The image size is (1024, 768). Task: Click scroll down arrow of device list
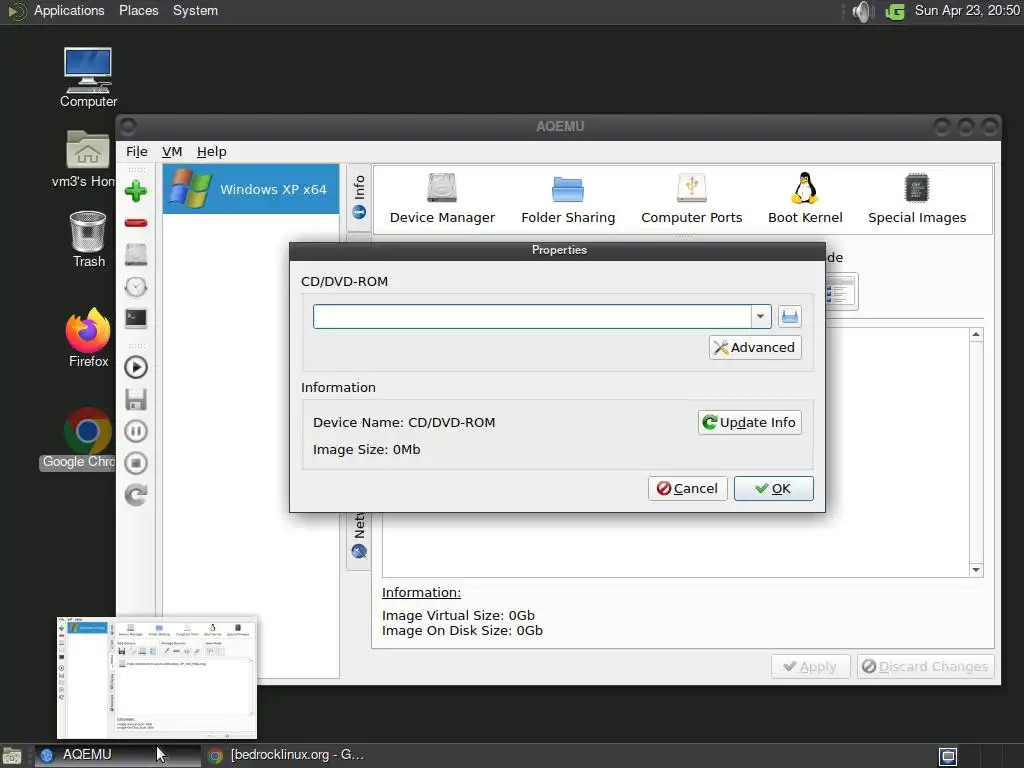(x=976, y=570)
